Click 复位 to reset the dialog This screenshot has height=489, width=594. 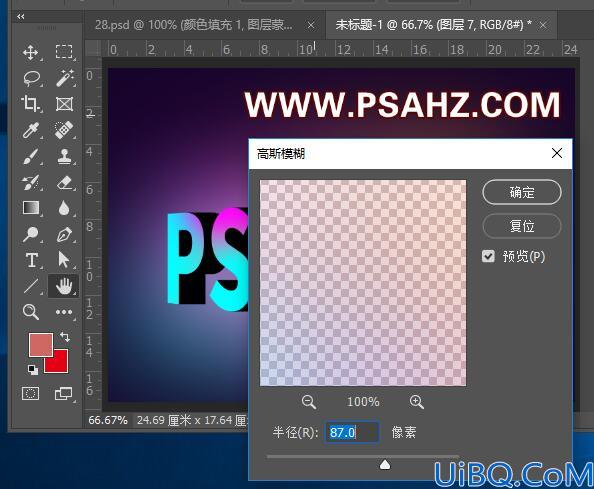click(522, 227)
